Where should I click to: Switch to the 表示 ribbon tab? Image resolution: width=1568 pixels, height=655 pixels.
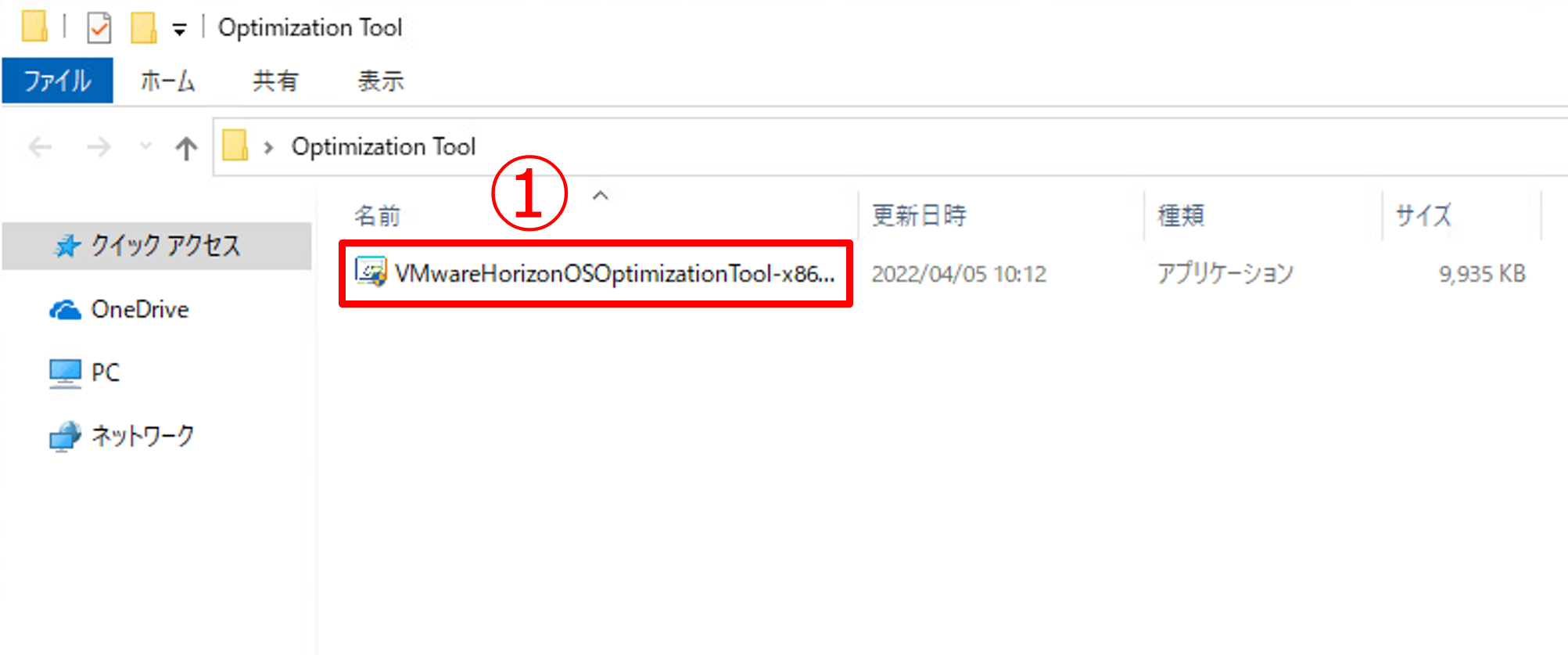(381, 81)
